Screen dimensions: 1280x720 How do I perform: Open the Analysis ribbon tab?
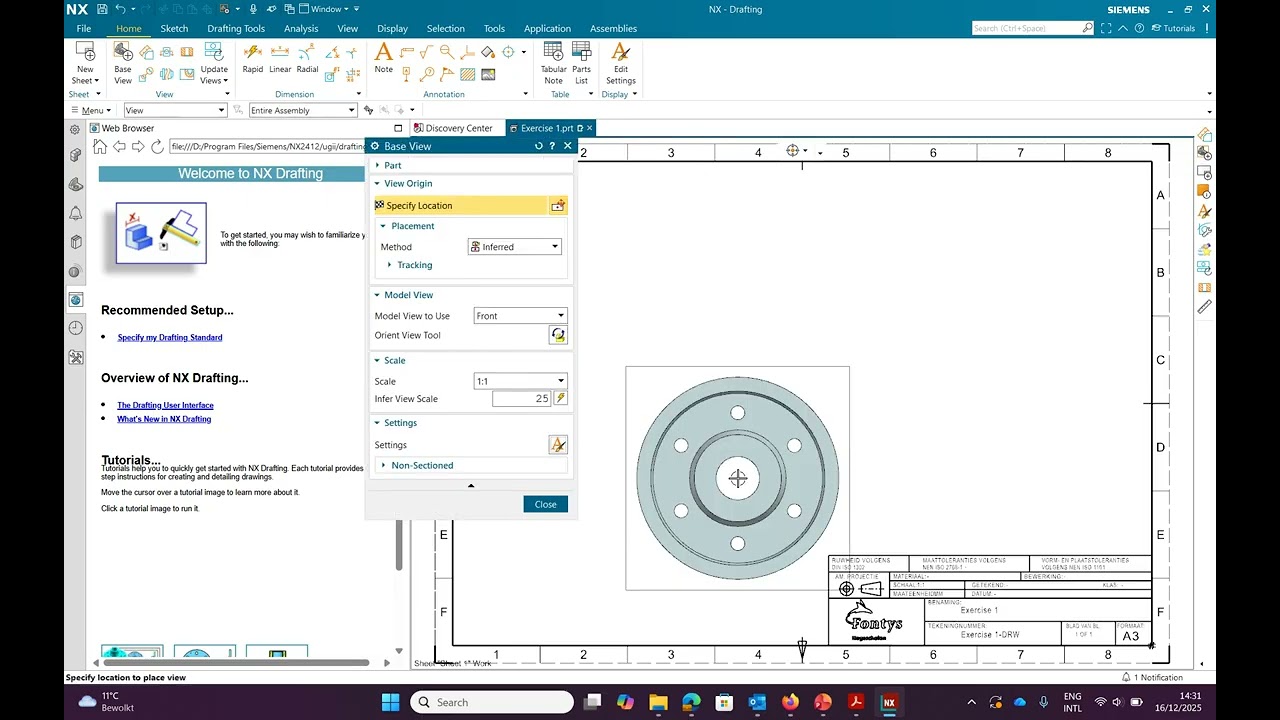point(300,29)
